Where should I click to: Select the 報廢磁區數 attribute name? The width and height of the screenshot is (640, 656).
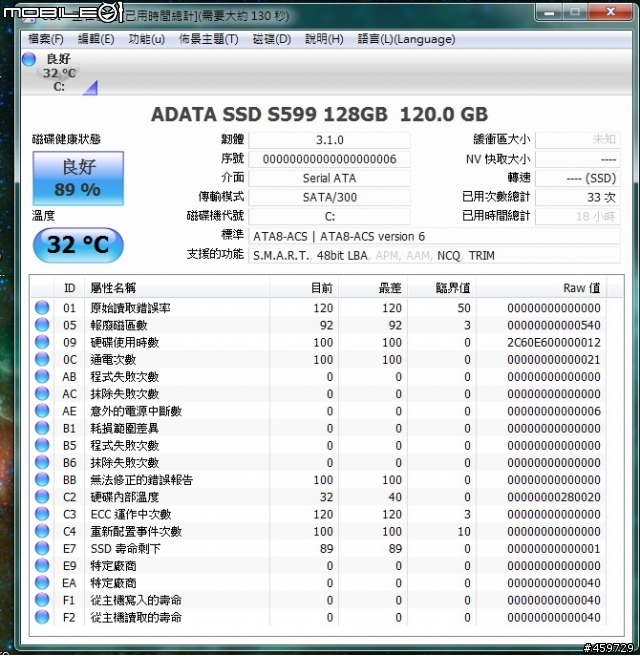pyautogui.click(x=119, y=325)
